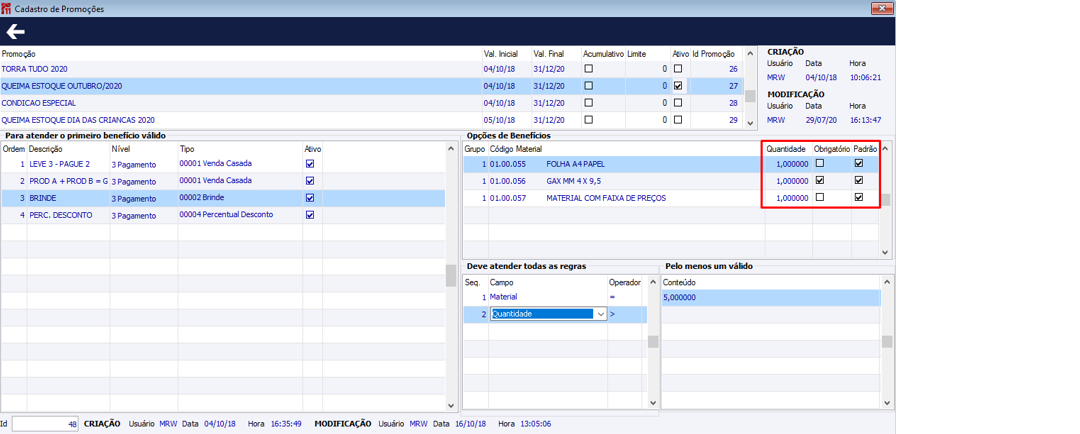This screenshot has width=1080, height=434.
Task: Click the Id Promoção column header
Action: click(713, 54)
